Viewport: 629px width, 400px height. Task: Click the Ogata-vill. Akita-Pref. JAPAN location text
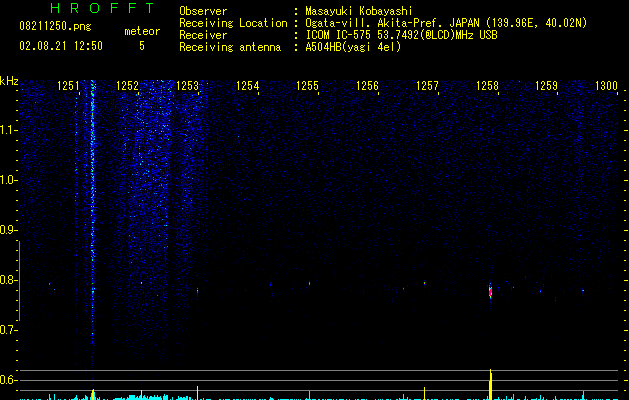[x=446, y=23]
